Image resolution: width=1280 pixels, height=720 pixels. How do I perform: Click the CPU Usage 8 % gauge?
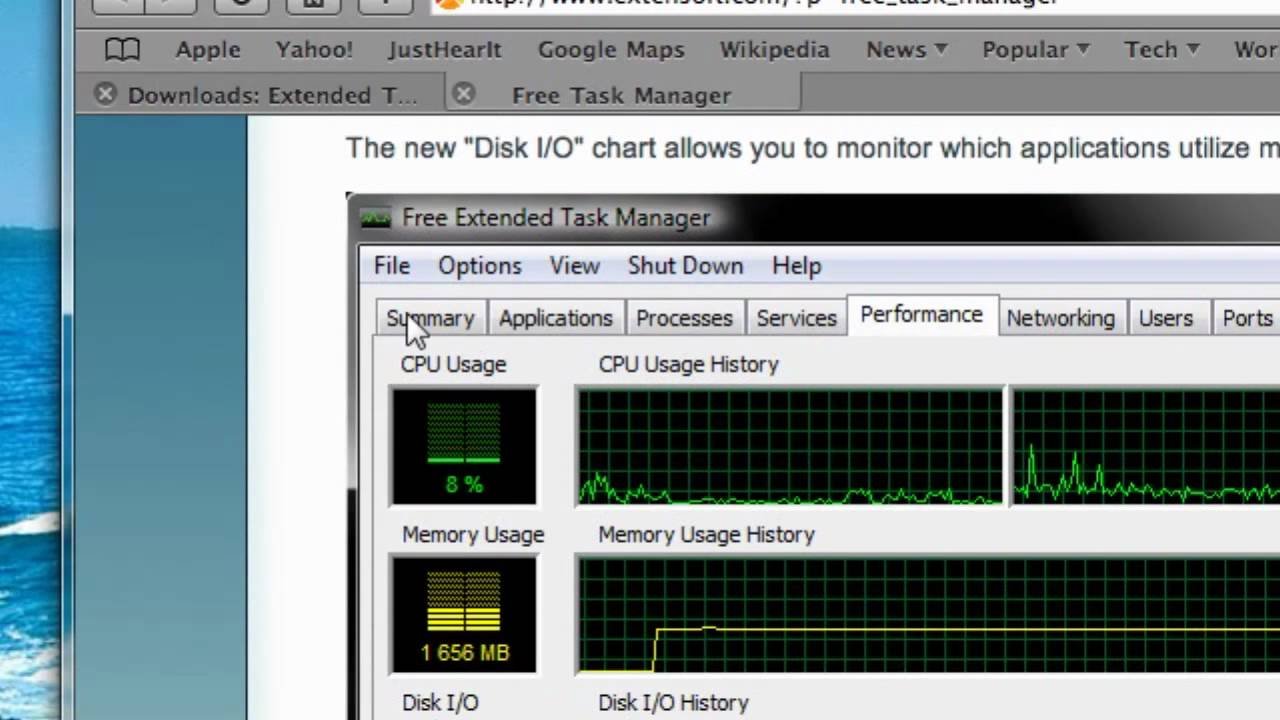point(464,446)
